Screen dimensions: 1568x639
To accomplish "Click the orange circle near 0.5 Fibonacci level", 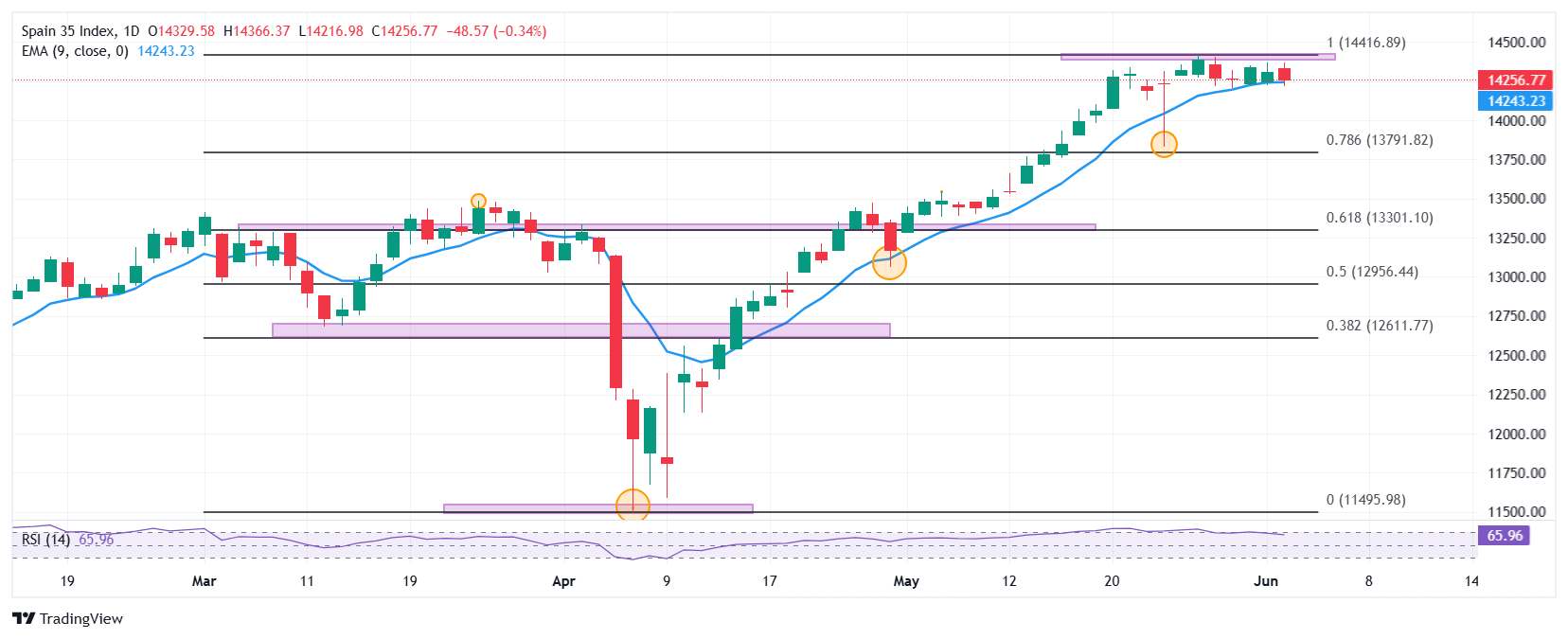I will click(x=889, y=262).
